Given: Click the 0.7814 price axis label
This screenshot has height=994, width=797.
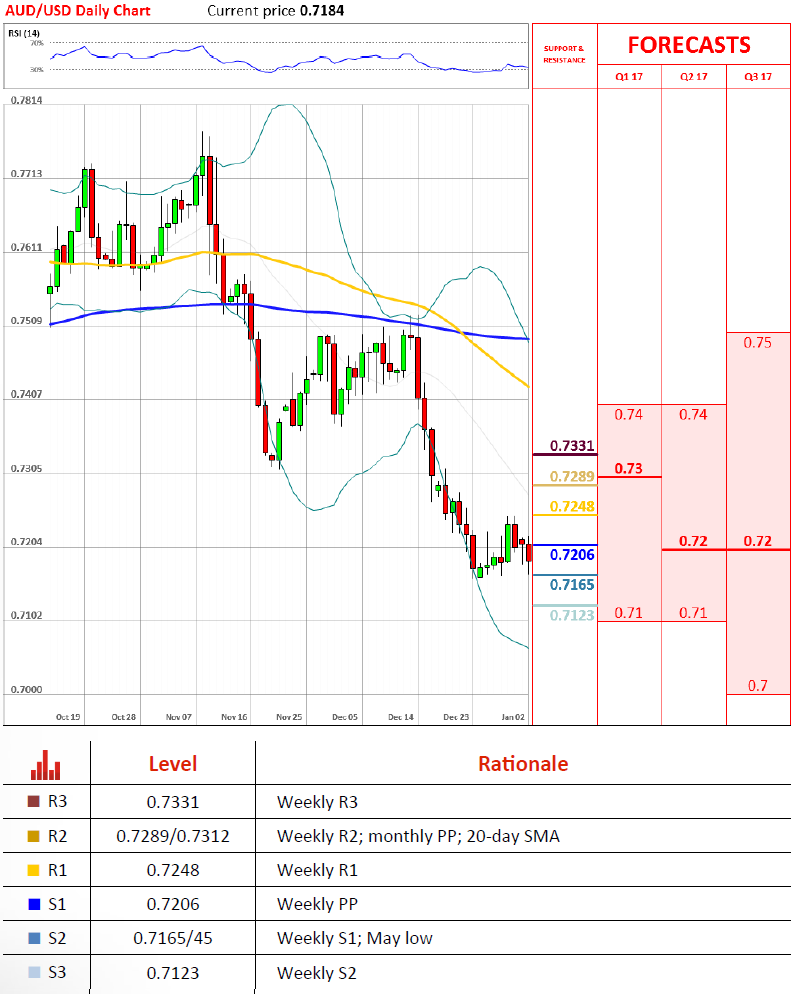Looking at the screenshot, I should [x=27, y=100].
